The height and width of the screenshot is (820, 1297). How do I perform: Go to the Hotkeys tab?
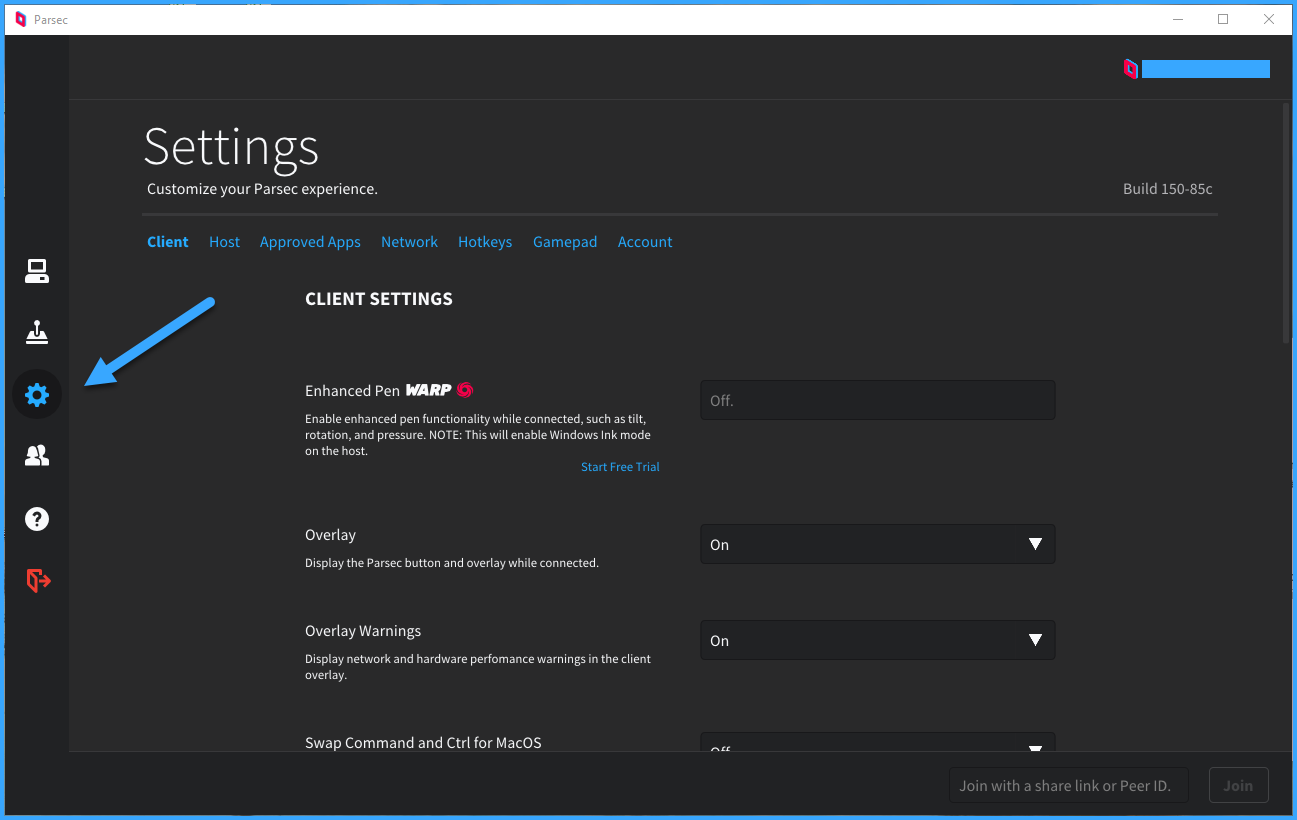(x=485, y=242)
